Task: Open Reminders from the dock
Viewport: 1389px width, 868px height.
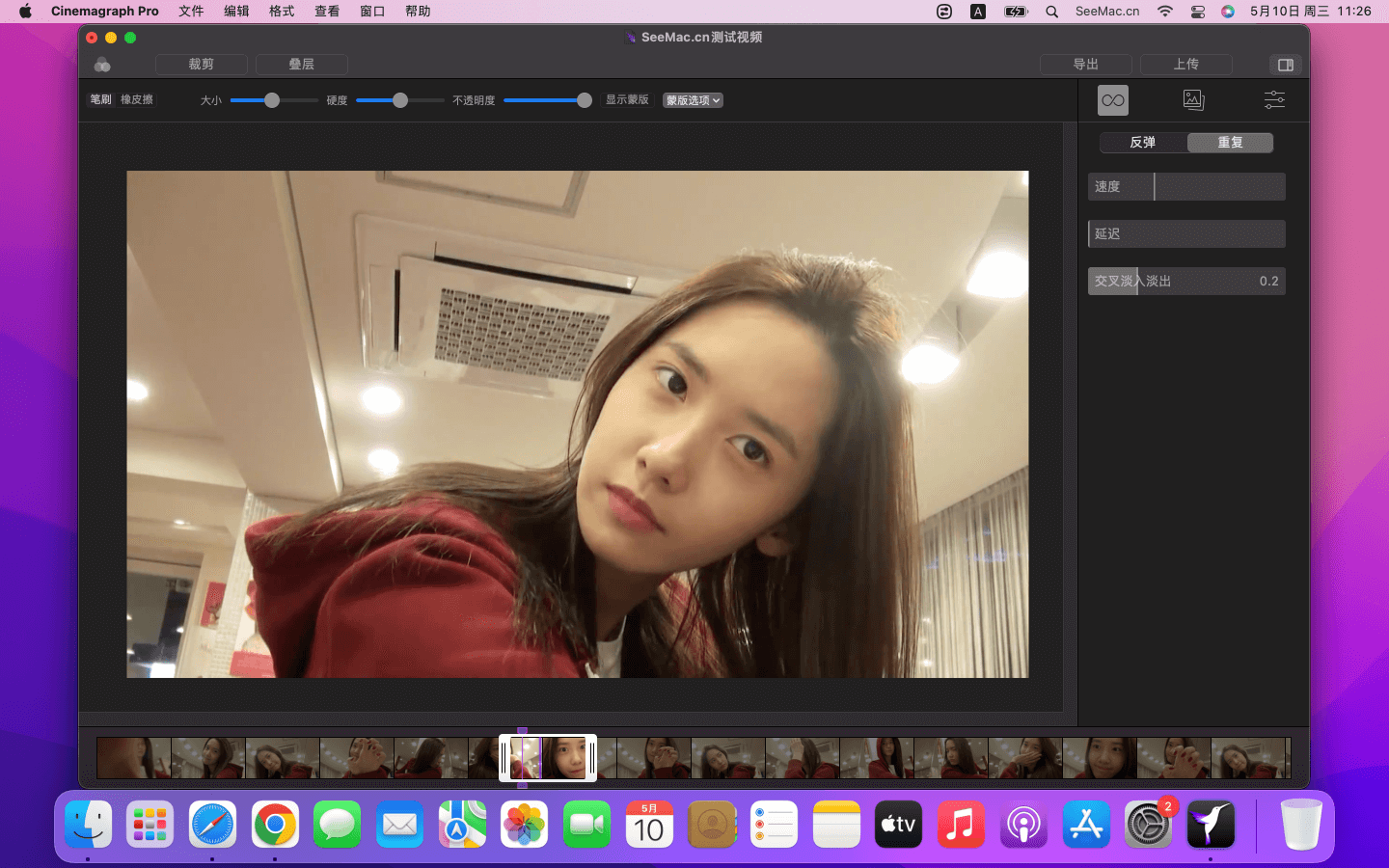Action: pos(774,825)
